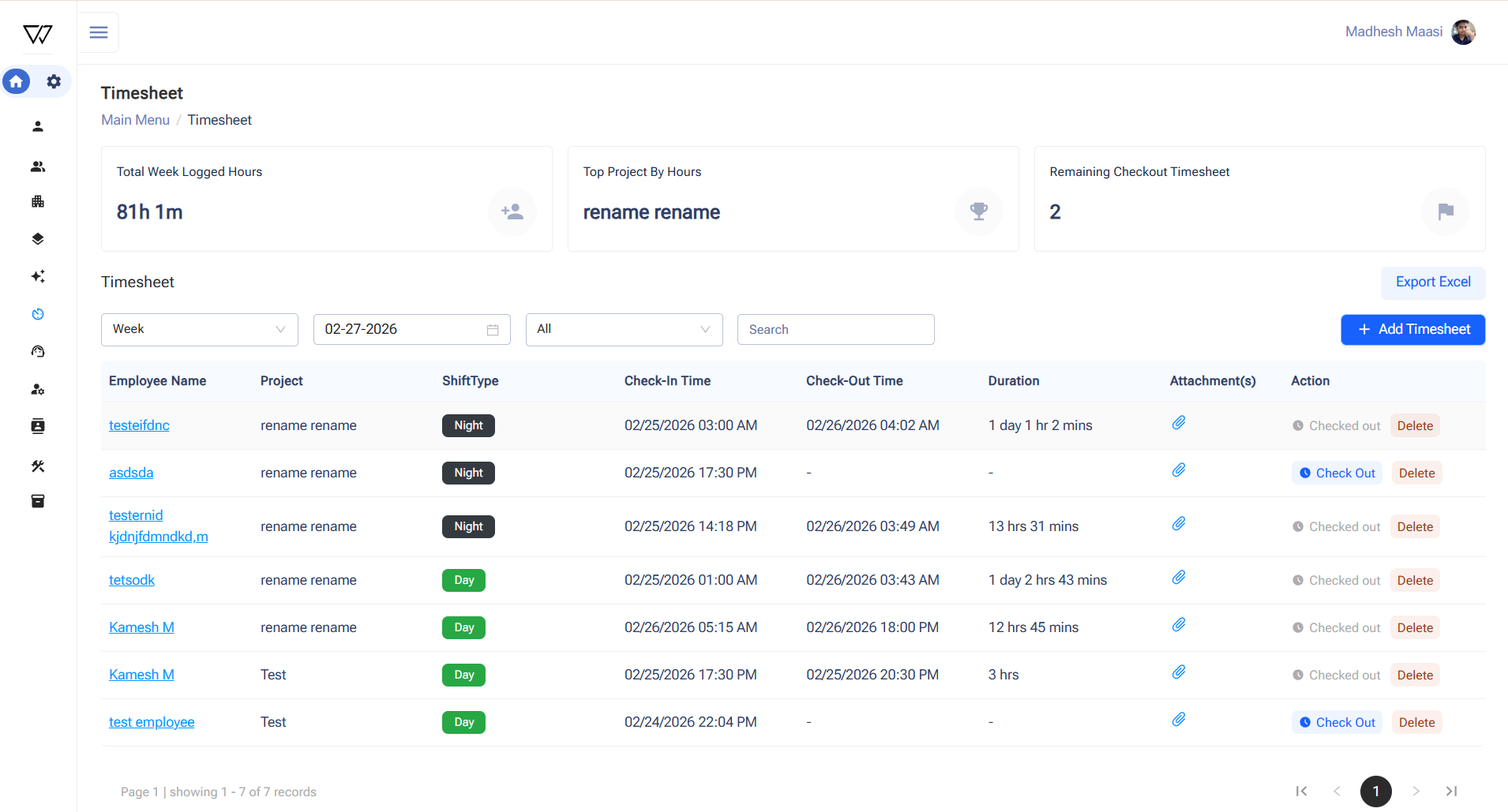
Task: Open Madhesh Maasi profile menu
Action: tap(1409, 32)
